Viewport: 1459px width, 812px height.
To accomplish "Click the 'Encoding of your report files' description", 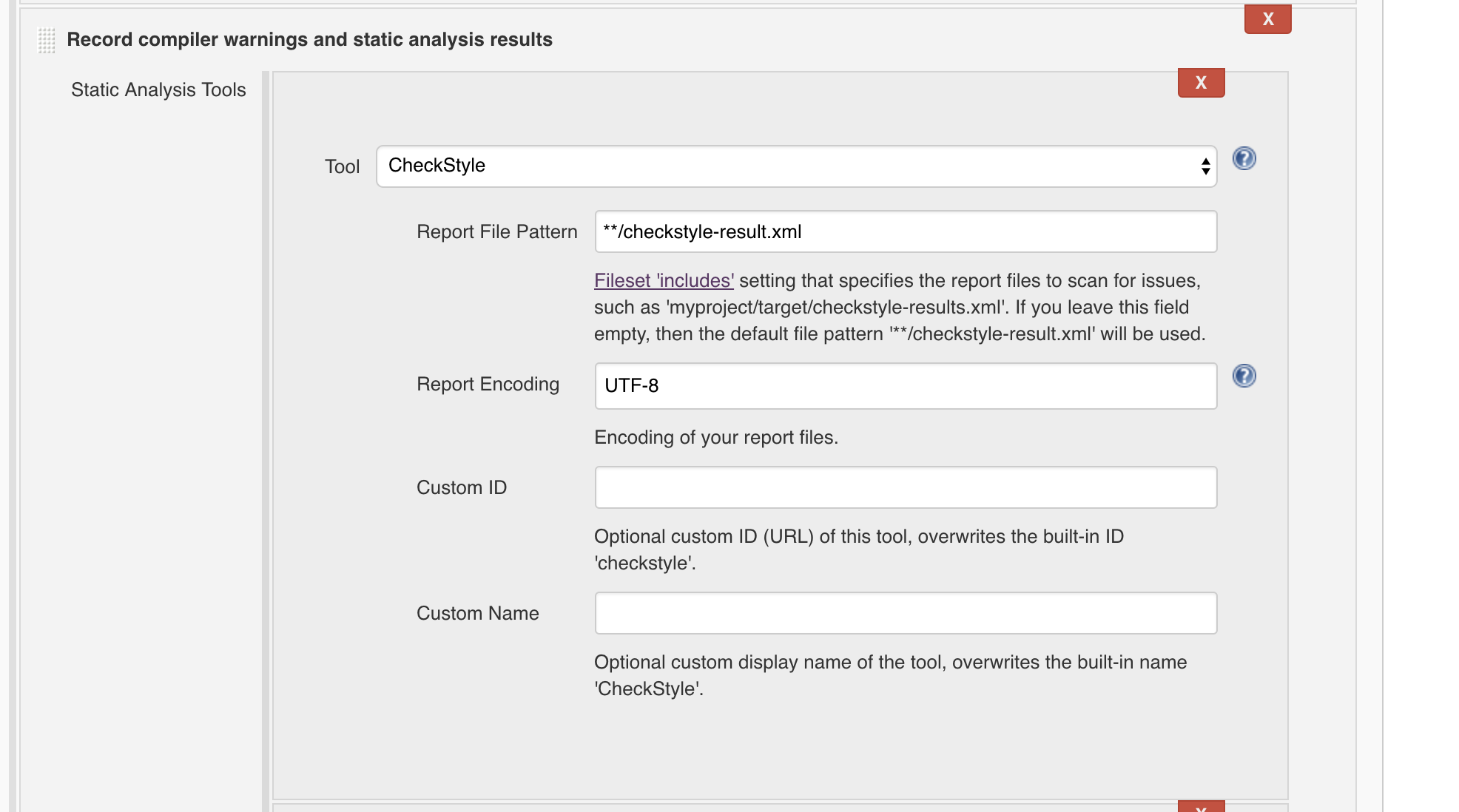I will (x=715, y=438).
